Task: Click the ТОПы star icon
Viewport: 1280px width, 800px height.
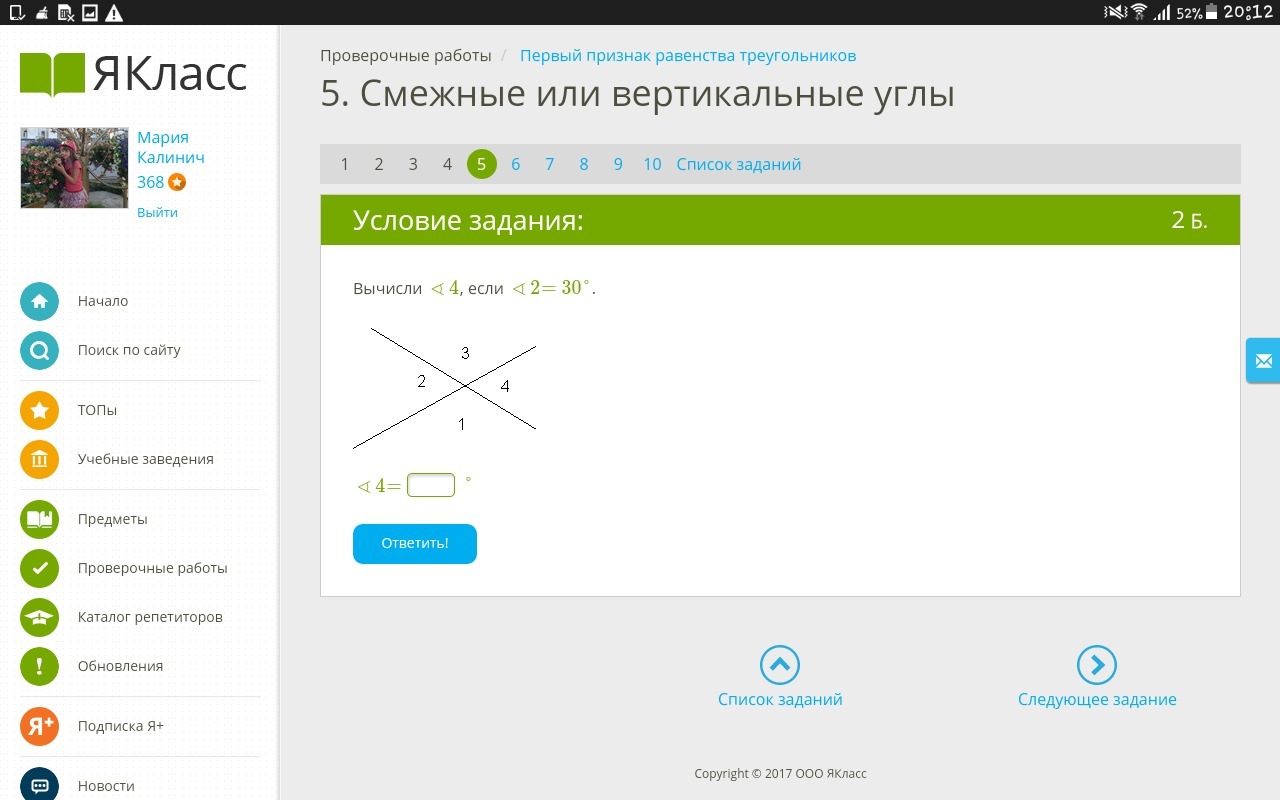Action: (39, 410)
